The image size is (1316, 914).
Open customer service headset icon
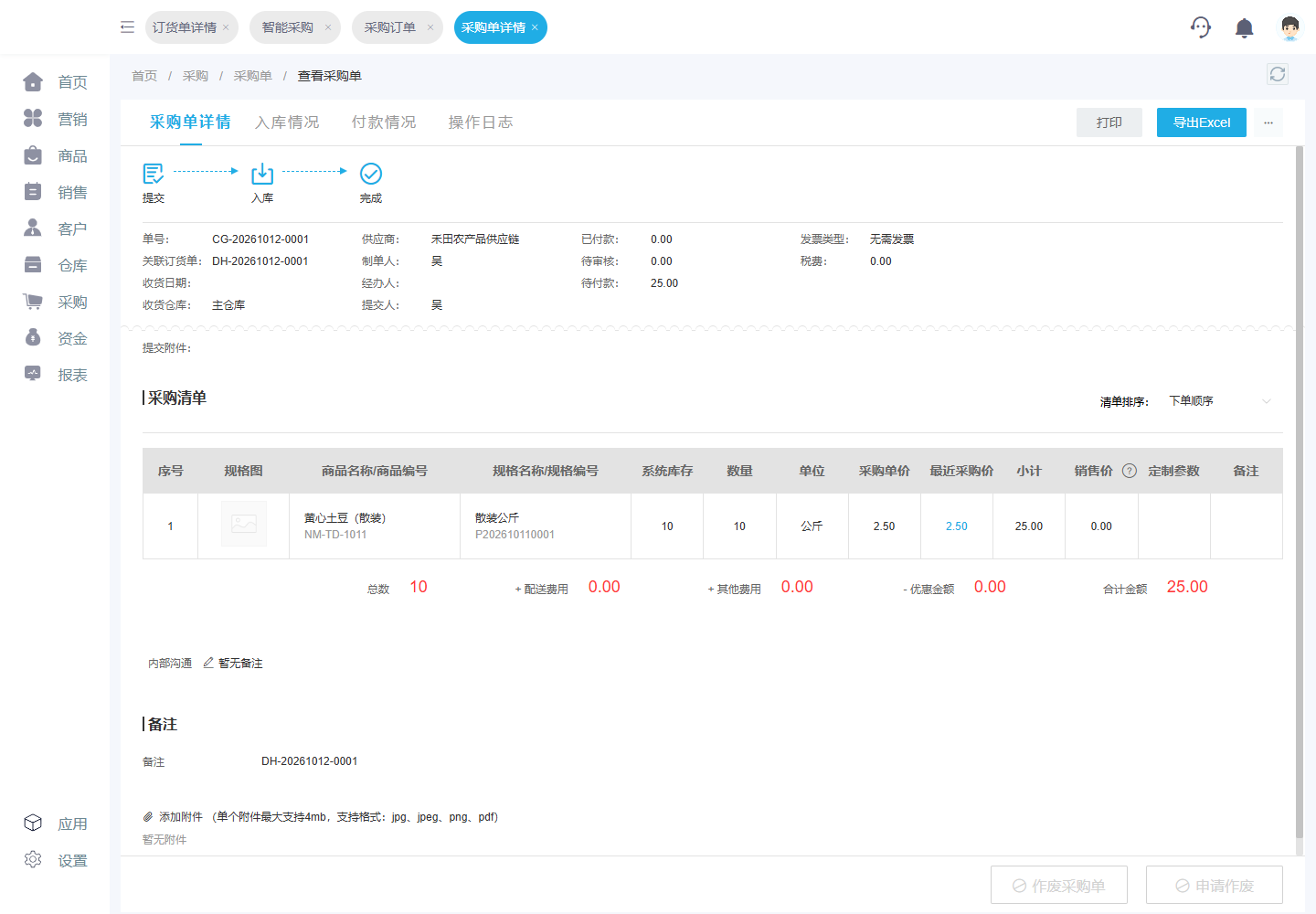pyautogui.click(x=1201, y=27)
